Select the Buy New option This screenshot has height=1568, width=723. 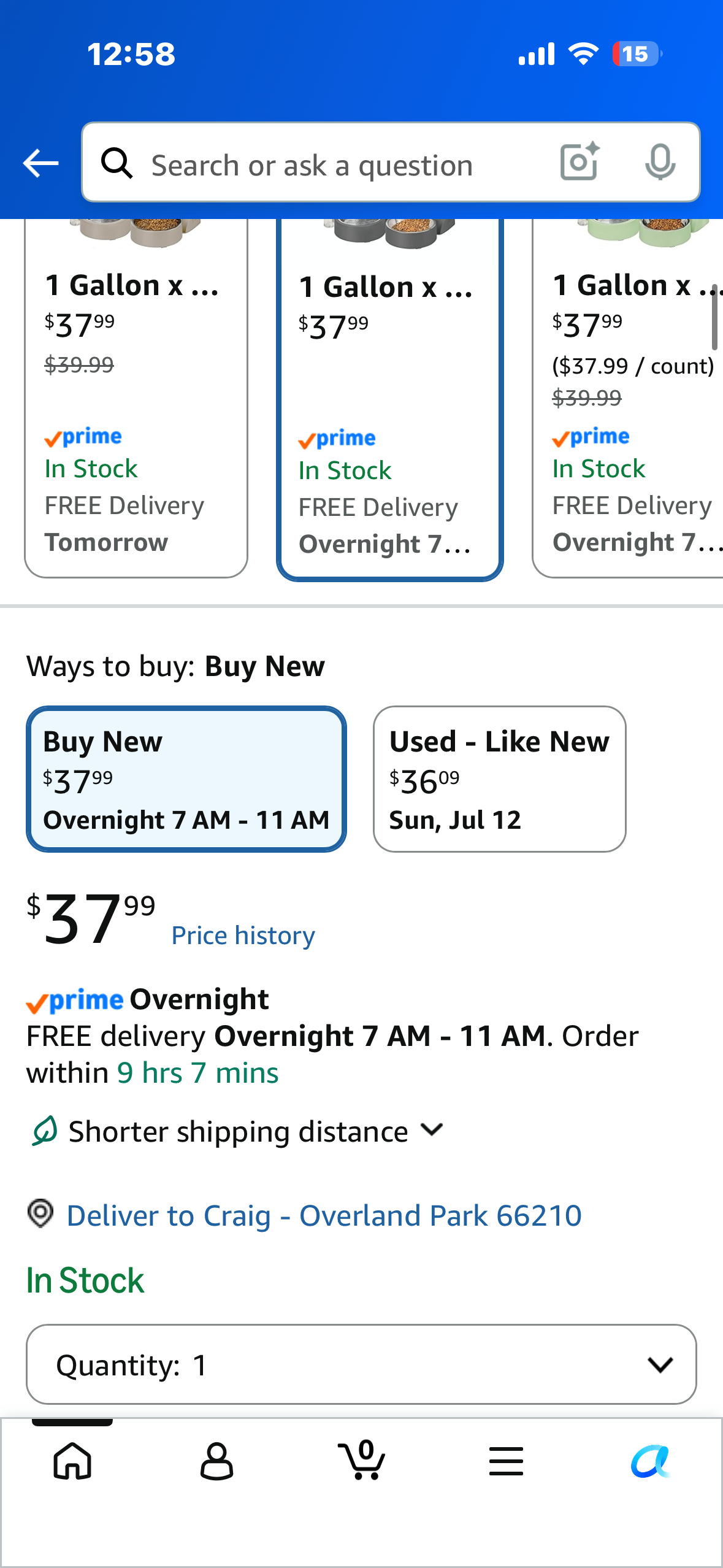(186, 779)
